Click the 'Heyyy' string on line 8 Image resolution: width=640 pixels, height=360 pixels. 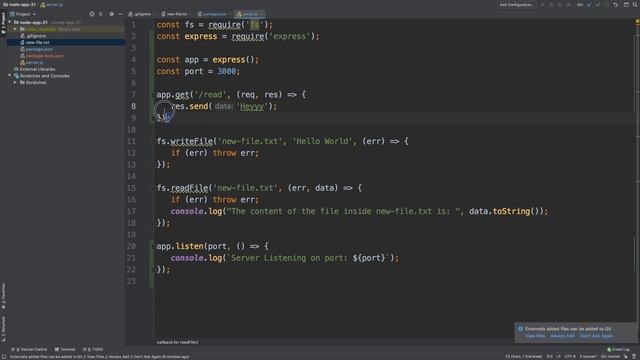click(251, 107)
